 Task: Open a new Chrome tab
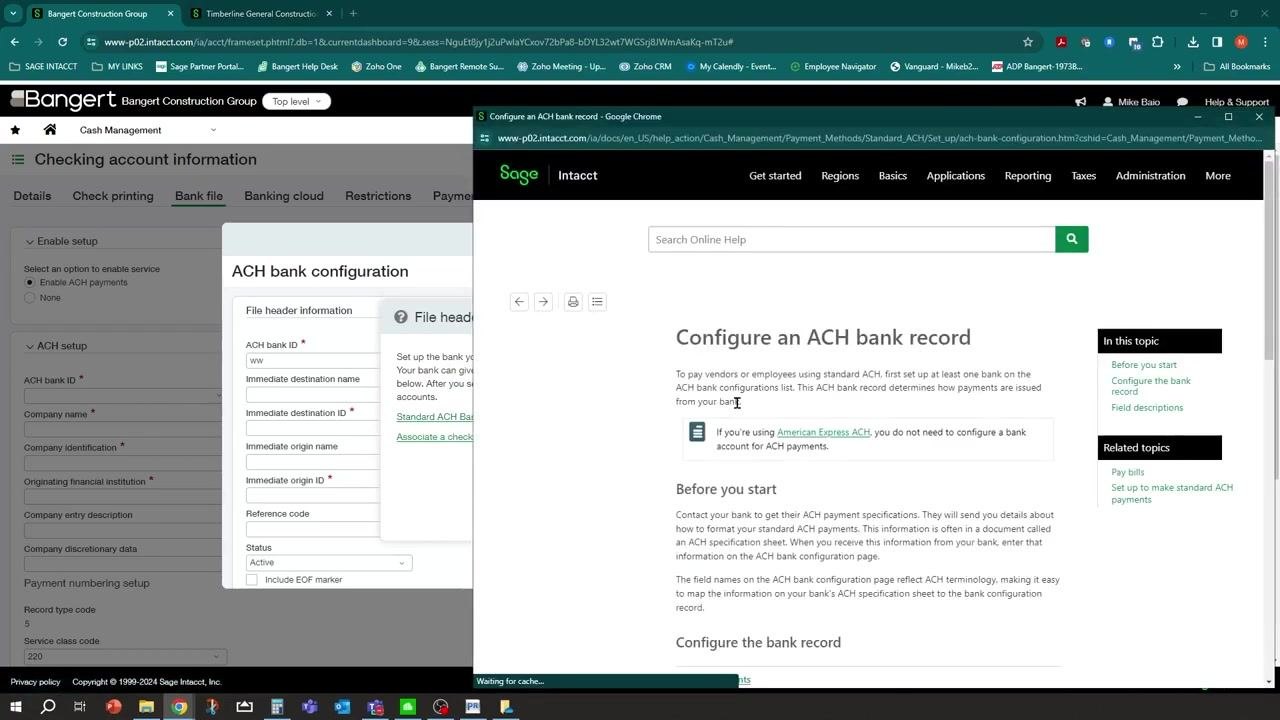(353, 14)
